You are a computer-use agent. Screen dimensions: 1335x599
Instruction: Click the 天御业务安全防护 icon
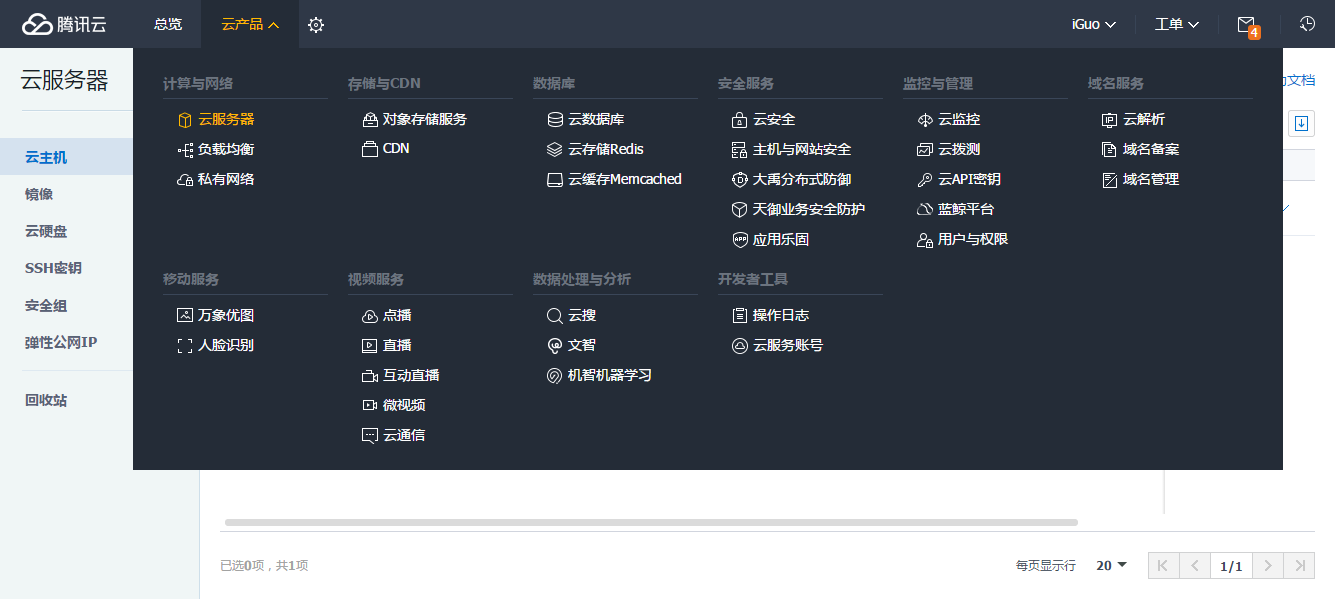[x=739, y=209]
